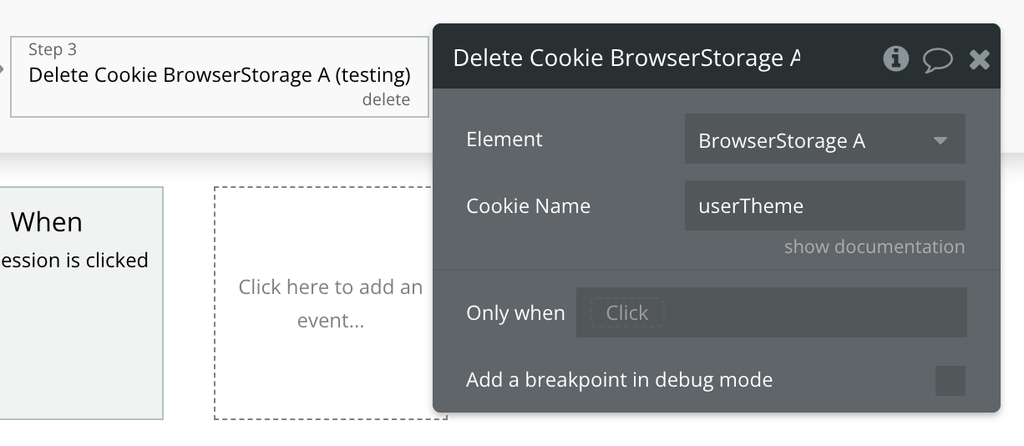Click the delete caption in Step 3
Image resolution: width=1024 pixels, height=446 pixels.
(386, 100)
